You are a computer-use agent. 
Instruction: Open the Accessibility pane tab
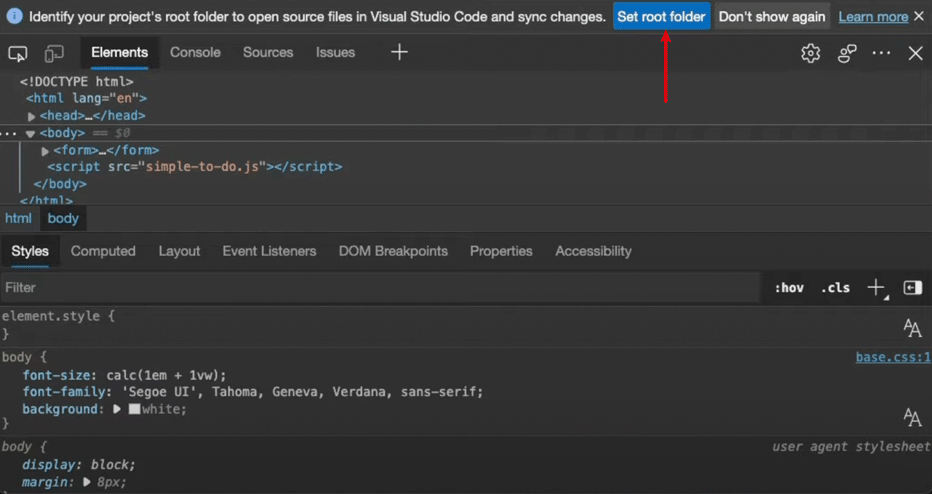coord(593,251)
